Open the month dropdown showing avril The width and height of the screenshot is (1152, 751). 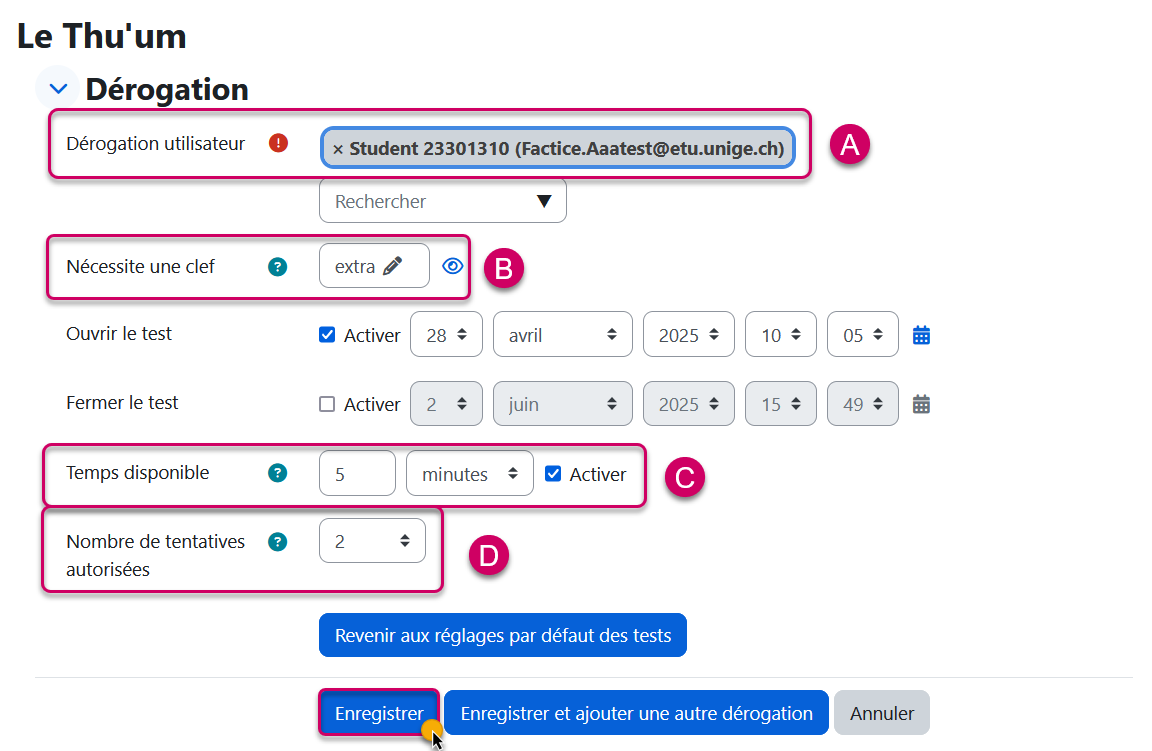click(562, 335)
